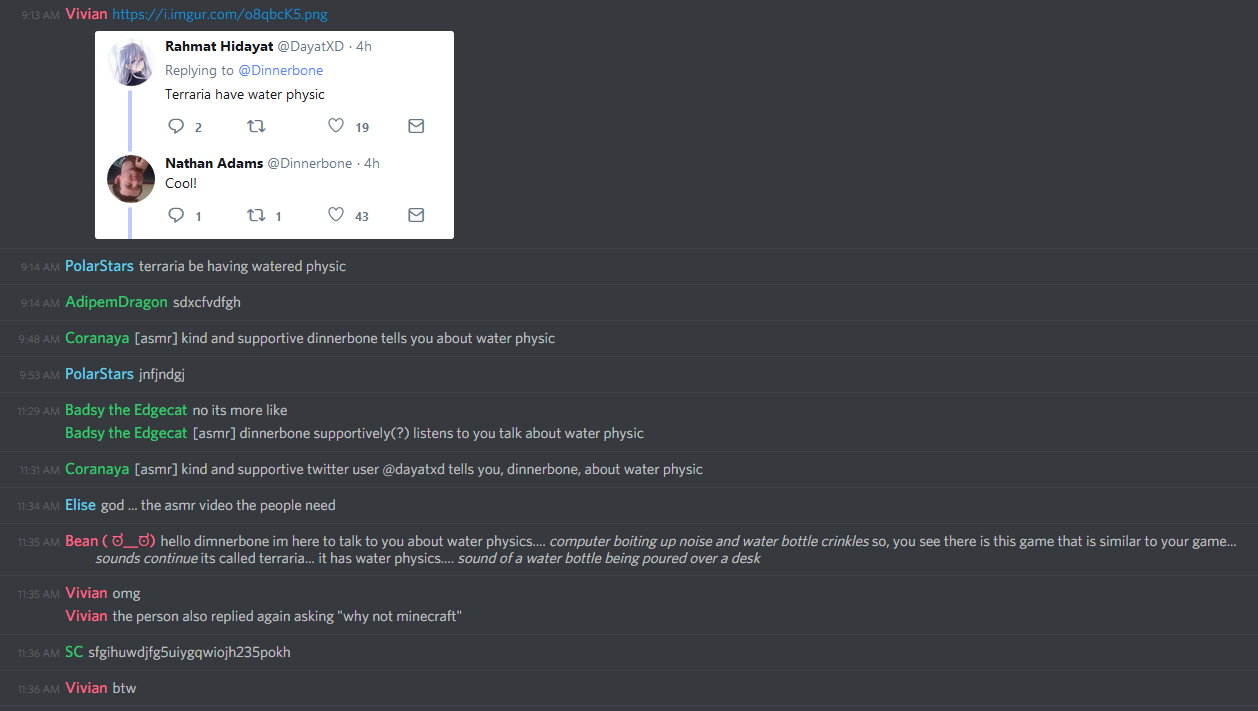
Task: Click mail icon on Nathan Adams' tweet
Action: coord(416,215)
